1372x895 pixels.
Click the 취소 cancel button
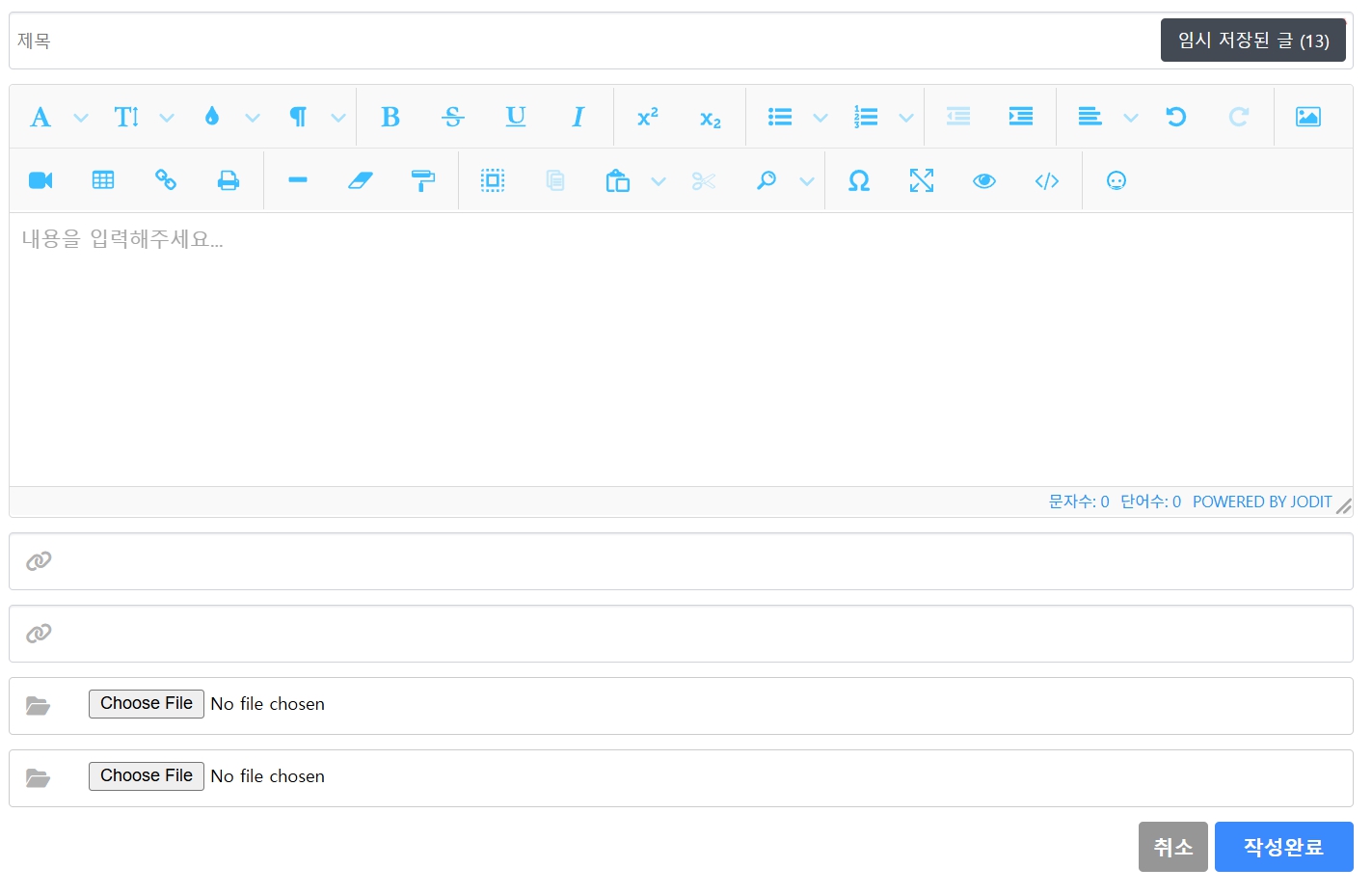click(x=1172, y=847)
